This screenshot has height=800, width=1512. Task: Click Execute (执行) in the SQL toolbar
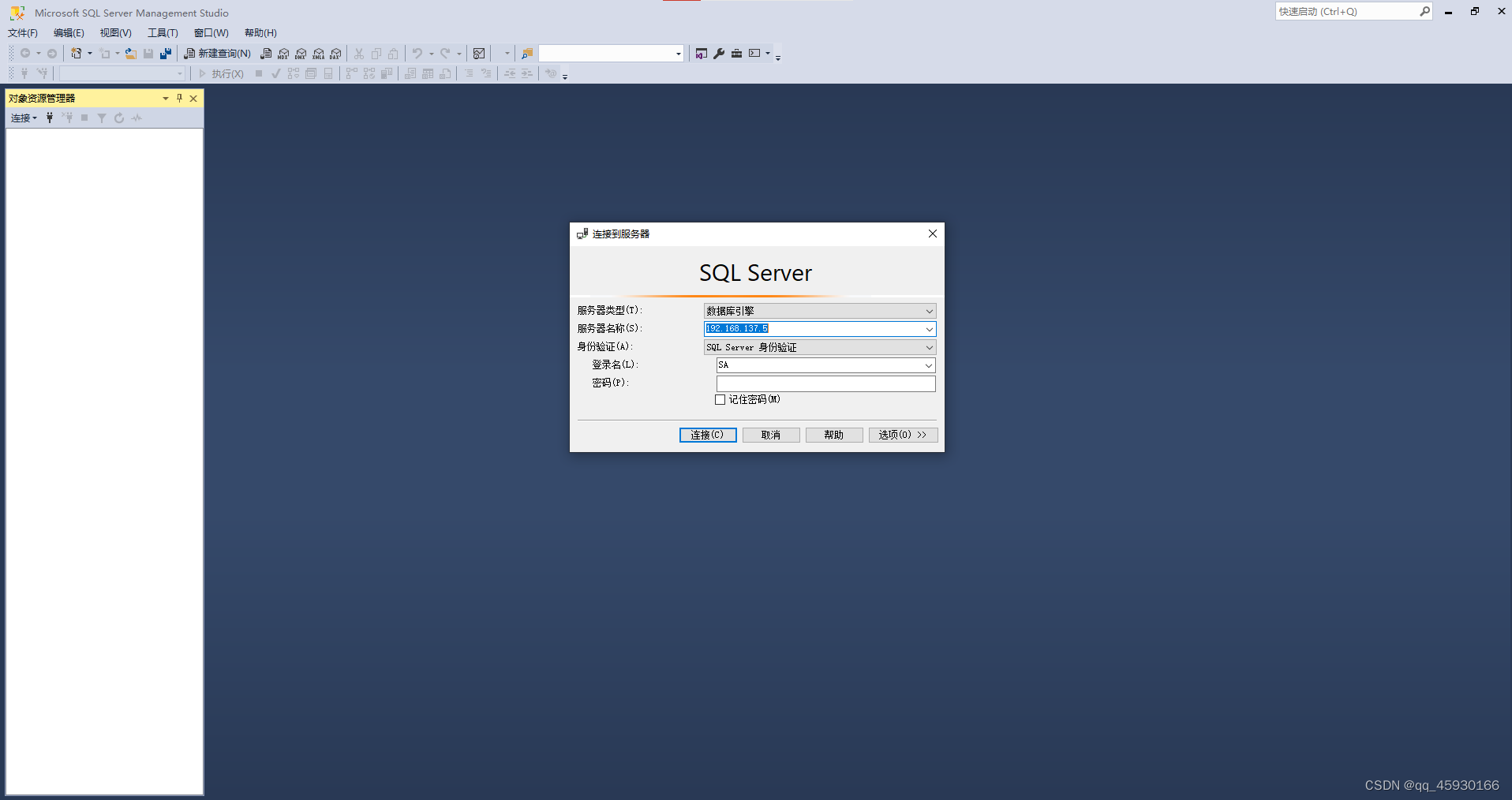coord(220,73)
